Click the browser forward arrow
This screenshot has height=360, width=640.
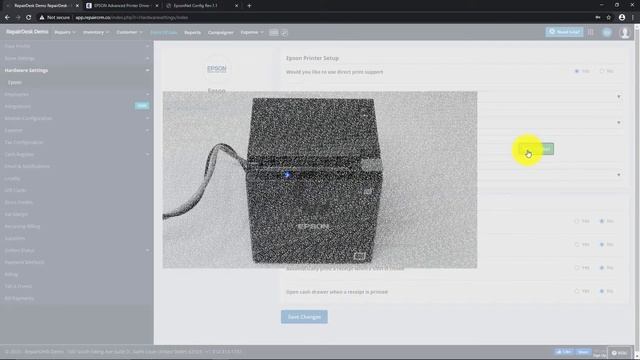point(18,18)
